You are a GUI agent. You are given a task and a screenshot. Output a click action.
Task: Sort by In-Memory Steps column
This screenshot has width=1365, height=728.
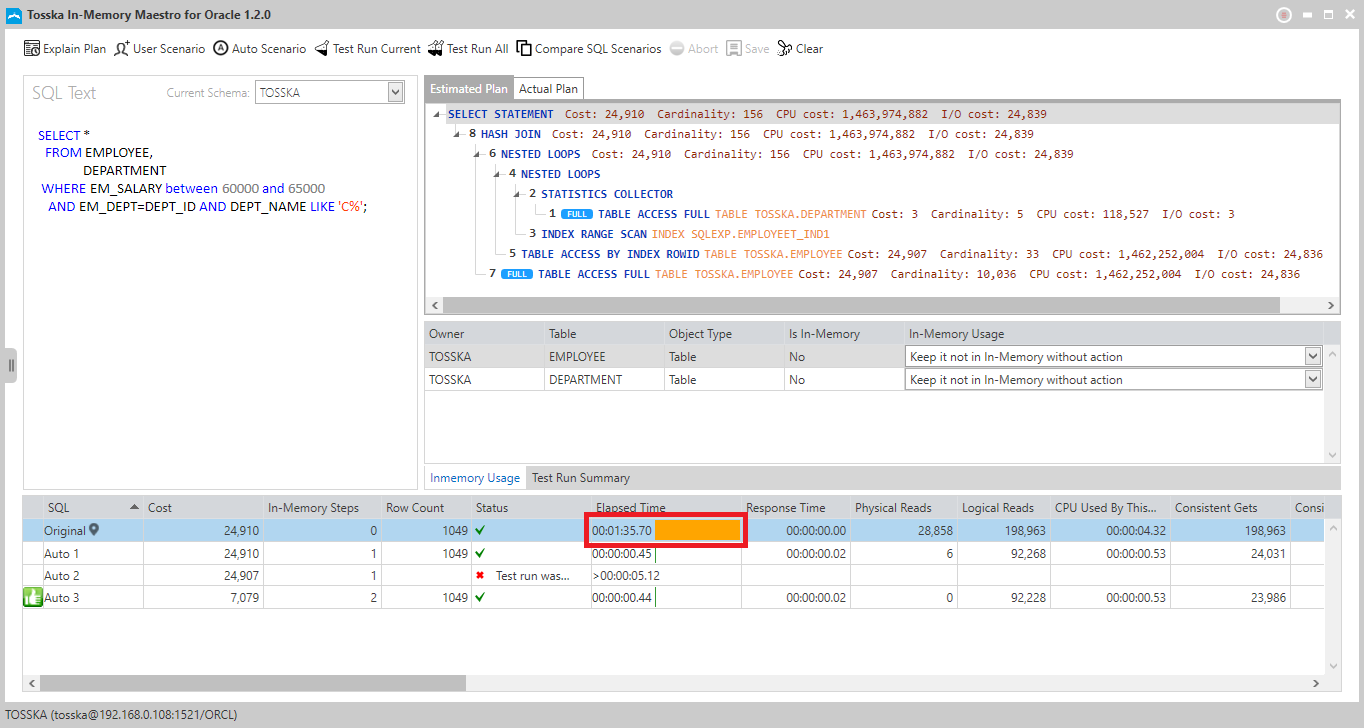click(323, 508)
